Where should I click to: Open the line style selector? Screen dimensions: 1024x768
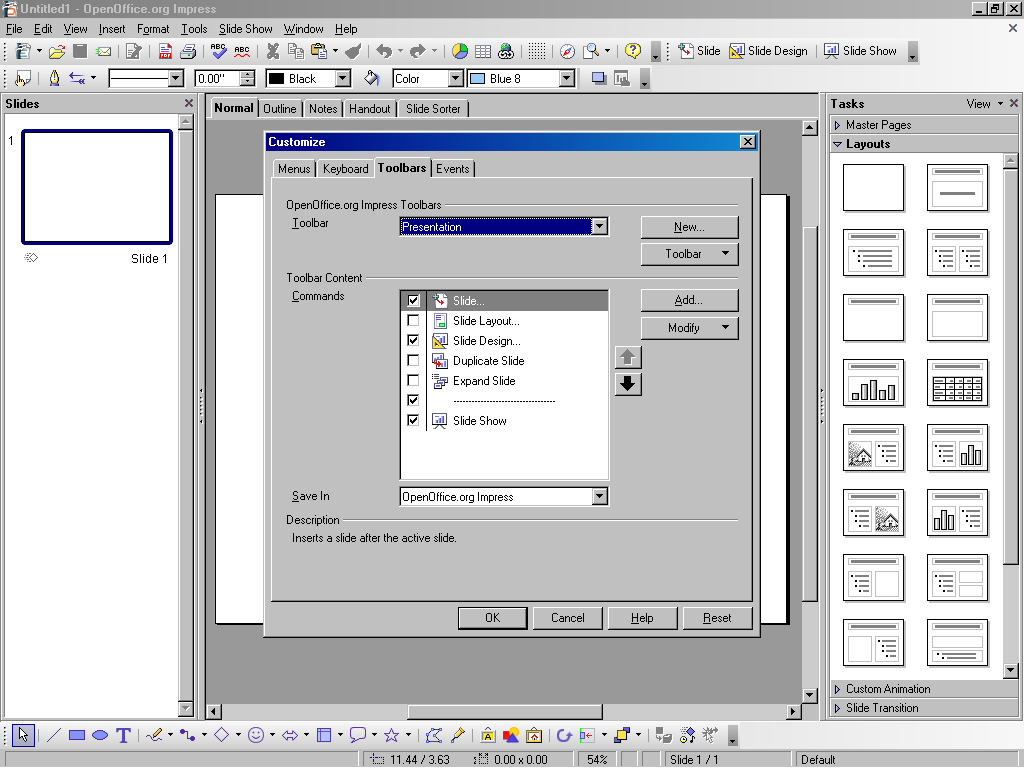(x=146, y=78)
